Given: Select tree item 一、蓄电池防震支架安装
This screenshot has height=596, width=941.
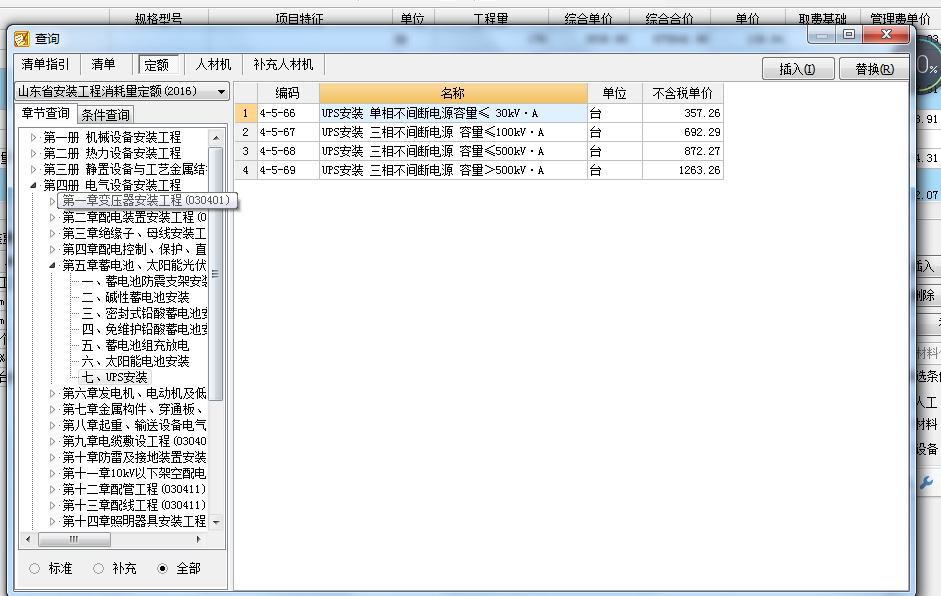Looking at the screenshot, I should 145,281.
